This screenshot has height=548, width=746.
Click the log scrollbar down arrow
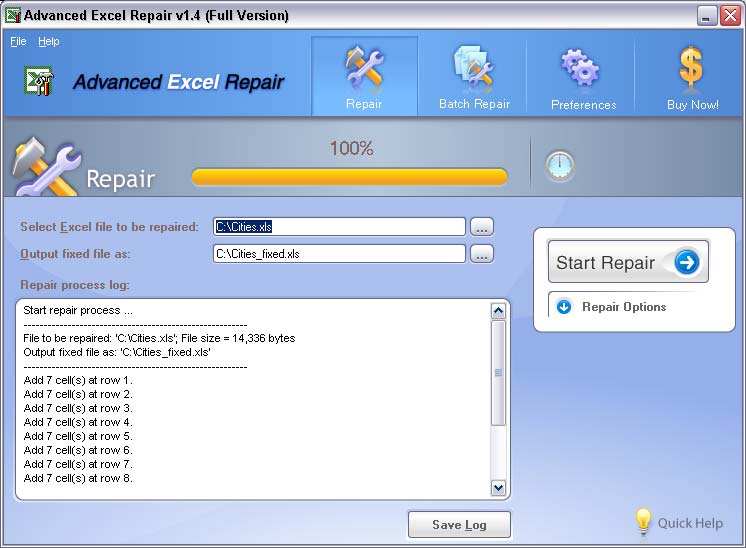pyautogui.click(x=498, y=488)
